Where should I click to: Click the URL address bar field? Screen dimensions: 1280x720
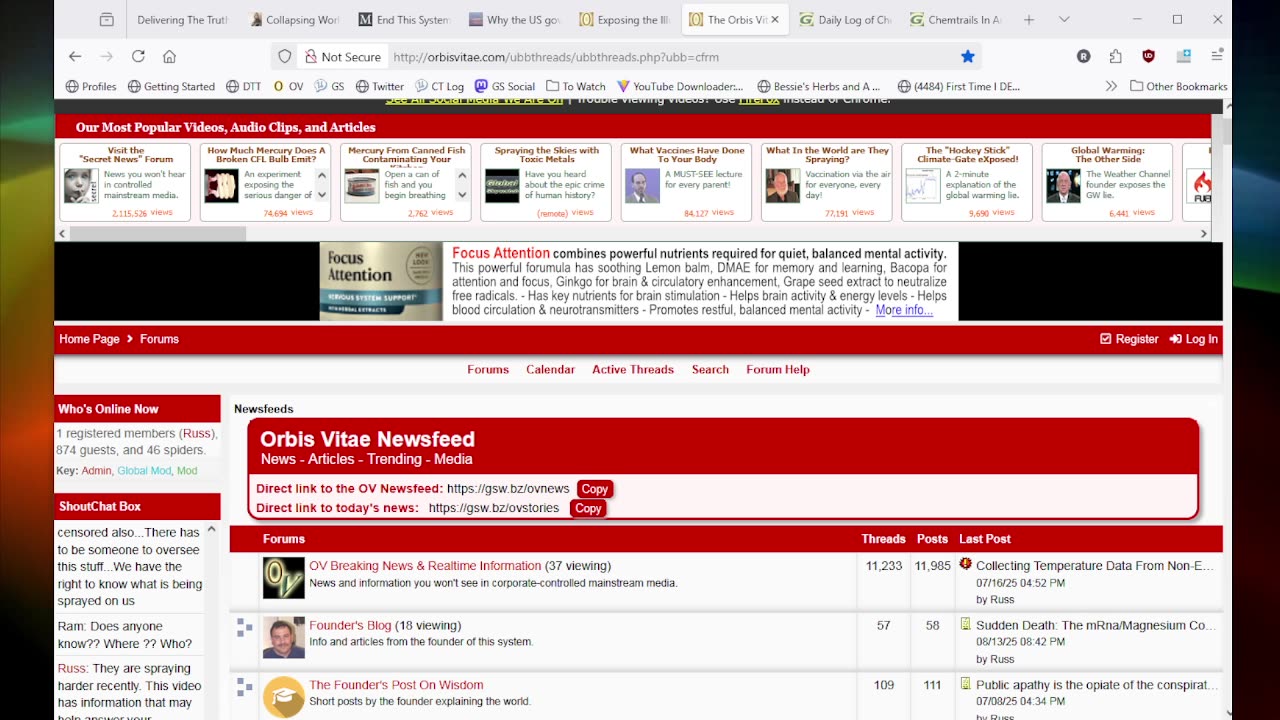coord(670,57)
